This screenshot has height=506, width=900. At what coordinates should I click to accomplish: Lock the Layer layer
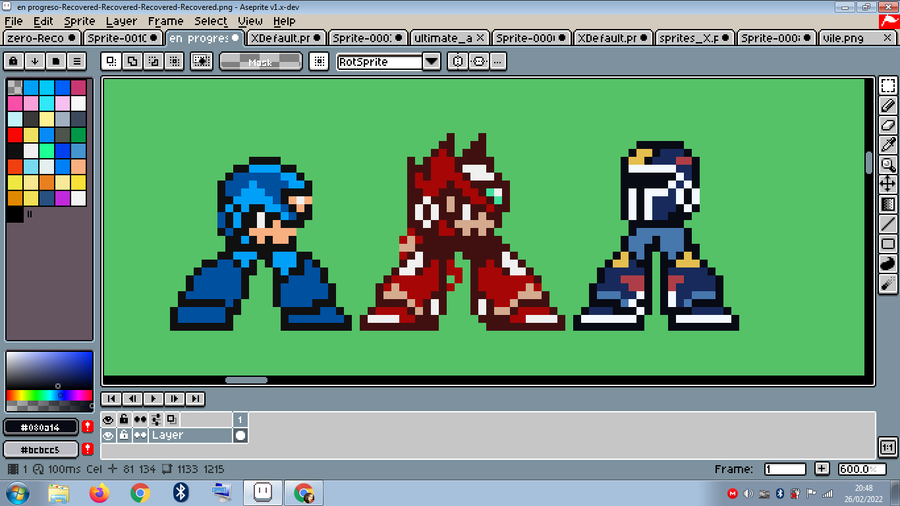(x=124, y=435)
